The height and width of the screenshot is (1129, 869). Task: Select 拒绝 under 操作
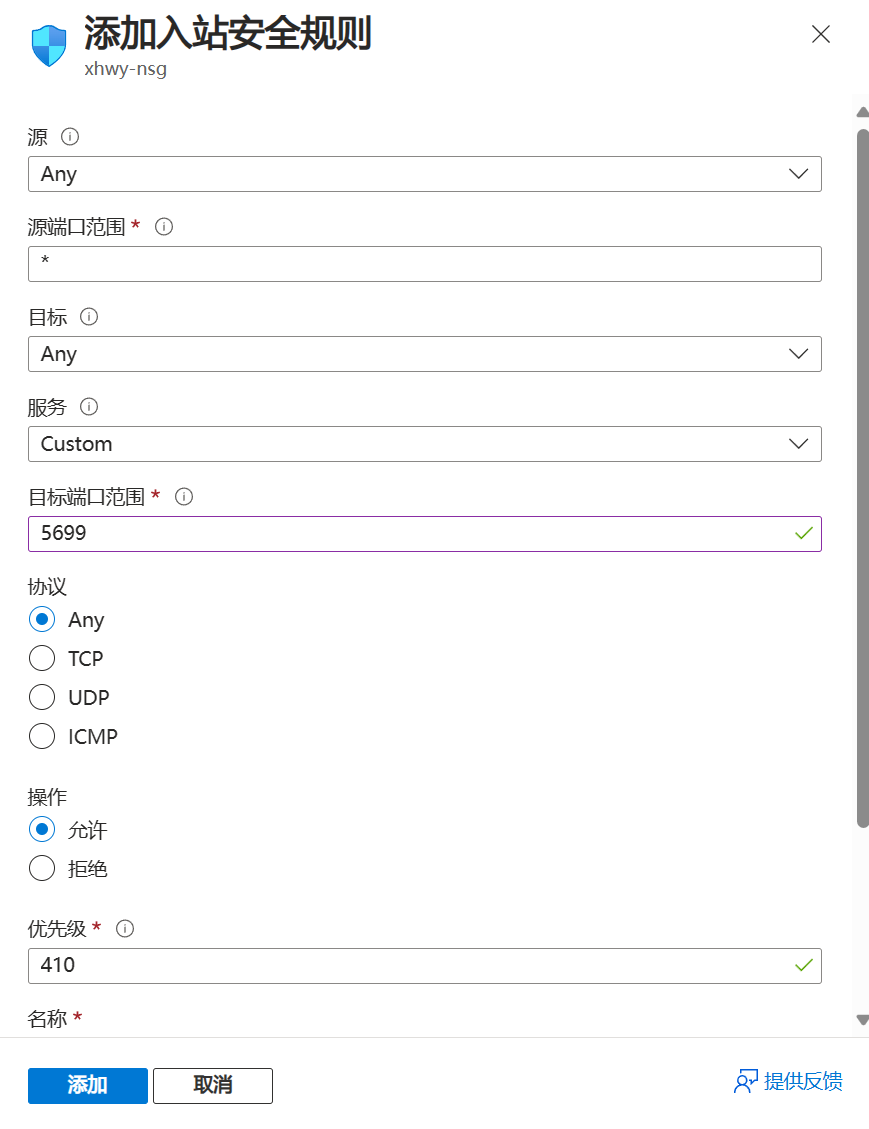click(x=42, y=868)
